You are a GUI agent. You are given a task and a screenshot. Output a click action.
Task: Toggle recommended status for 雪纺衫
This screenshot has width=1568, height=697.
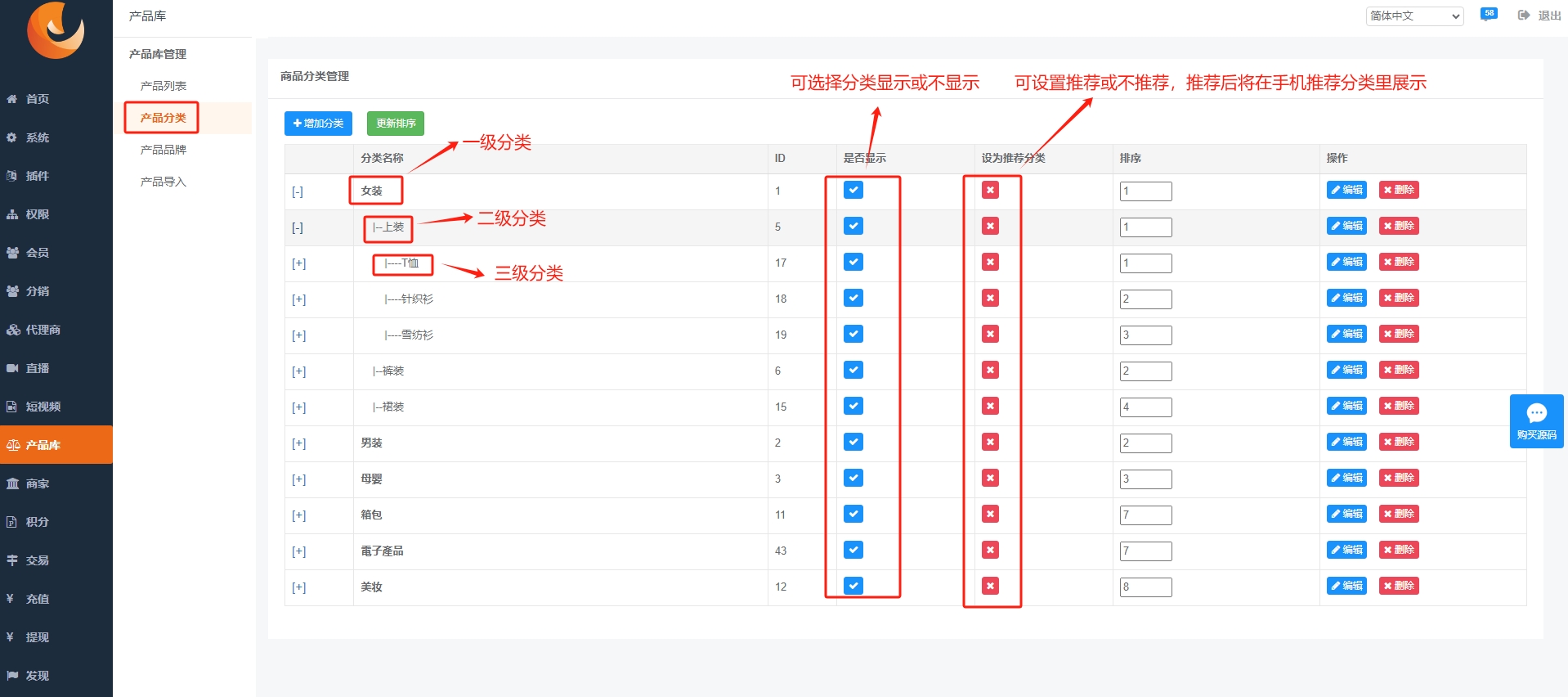coord(991,334)
